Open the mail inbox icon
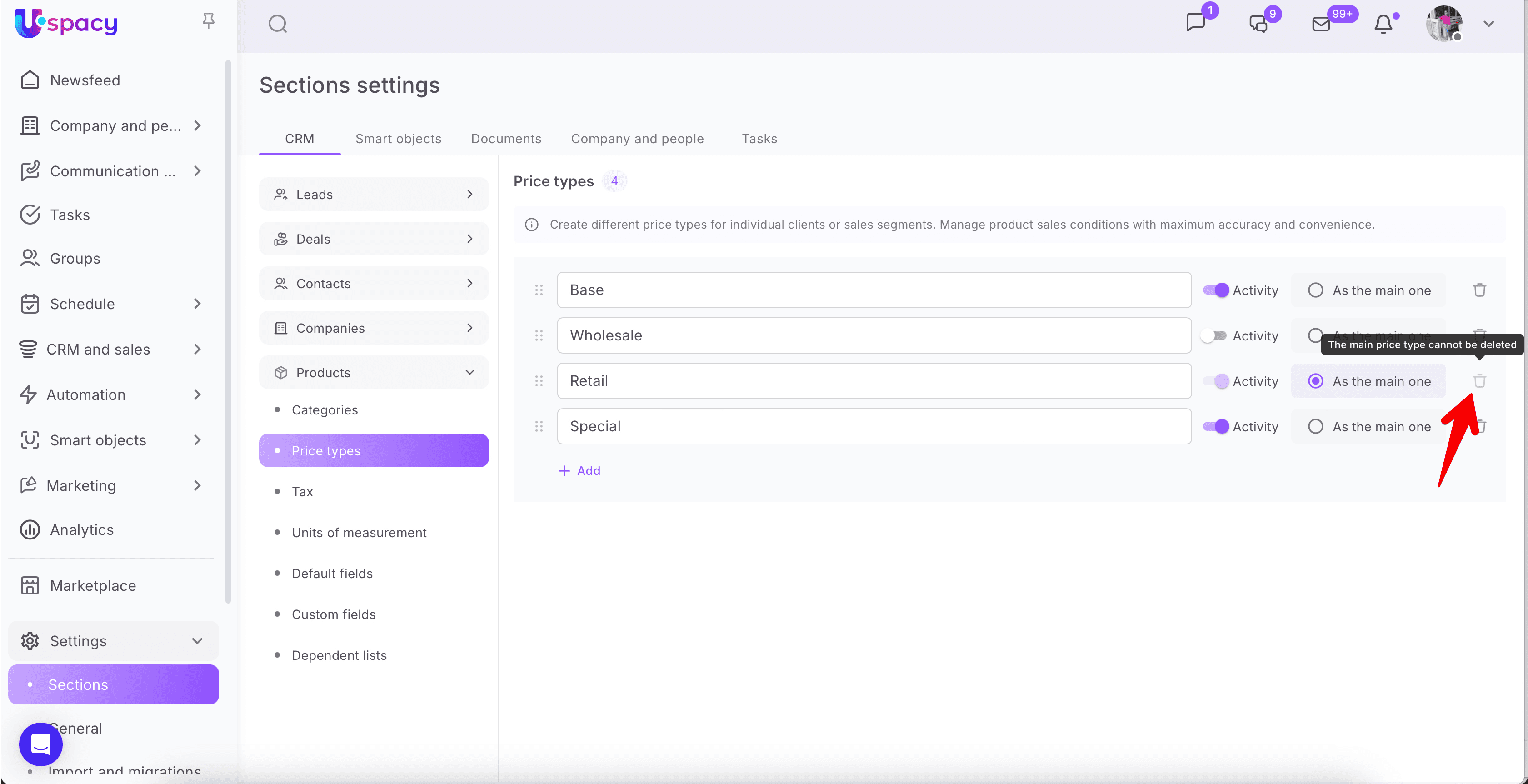Image resolution: width=1528 pixels, height=784 pixels. (x=1321, y=24)
